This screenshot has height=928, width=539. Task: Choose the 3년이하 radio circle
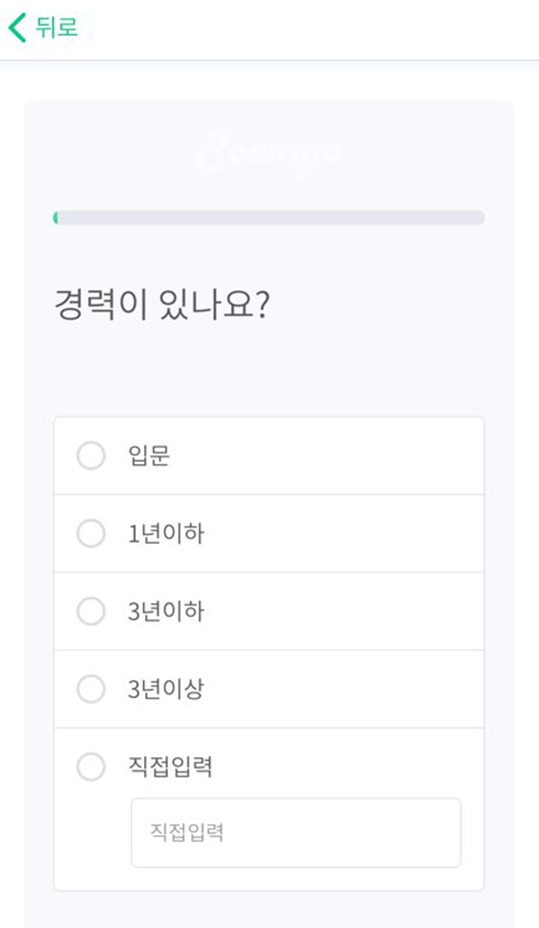coord(91,611)
